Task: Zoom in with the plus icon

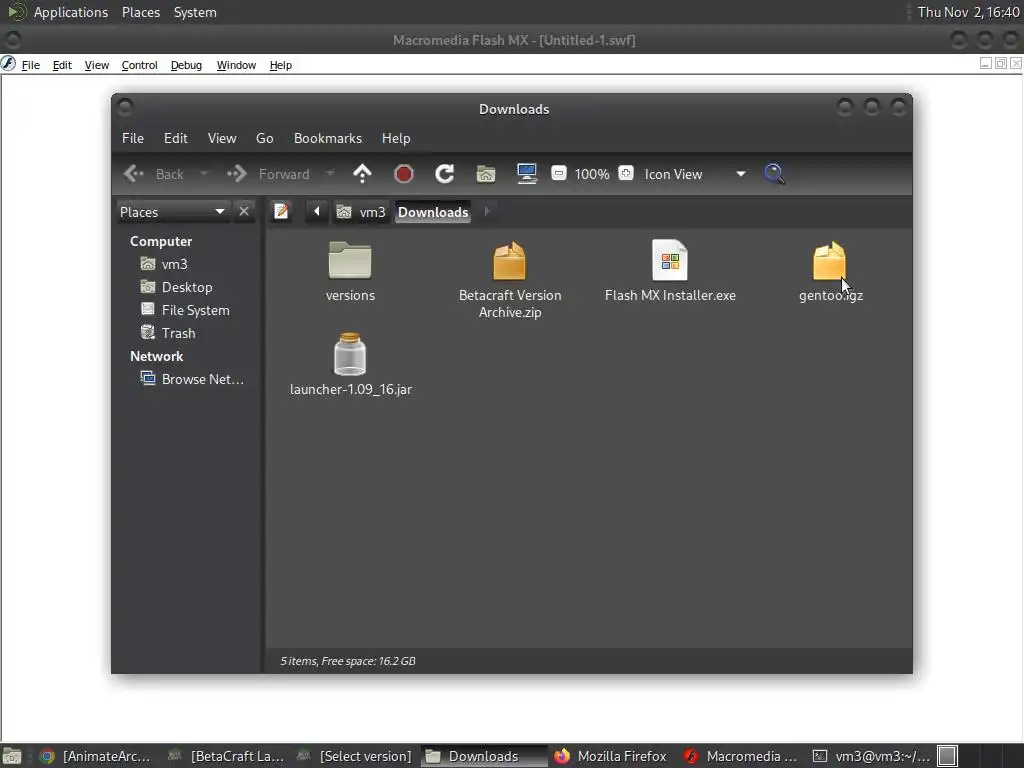Action: [x=626, y=173]
